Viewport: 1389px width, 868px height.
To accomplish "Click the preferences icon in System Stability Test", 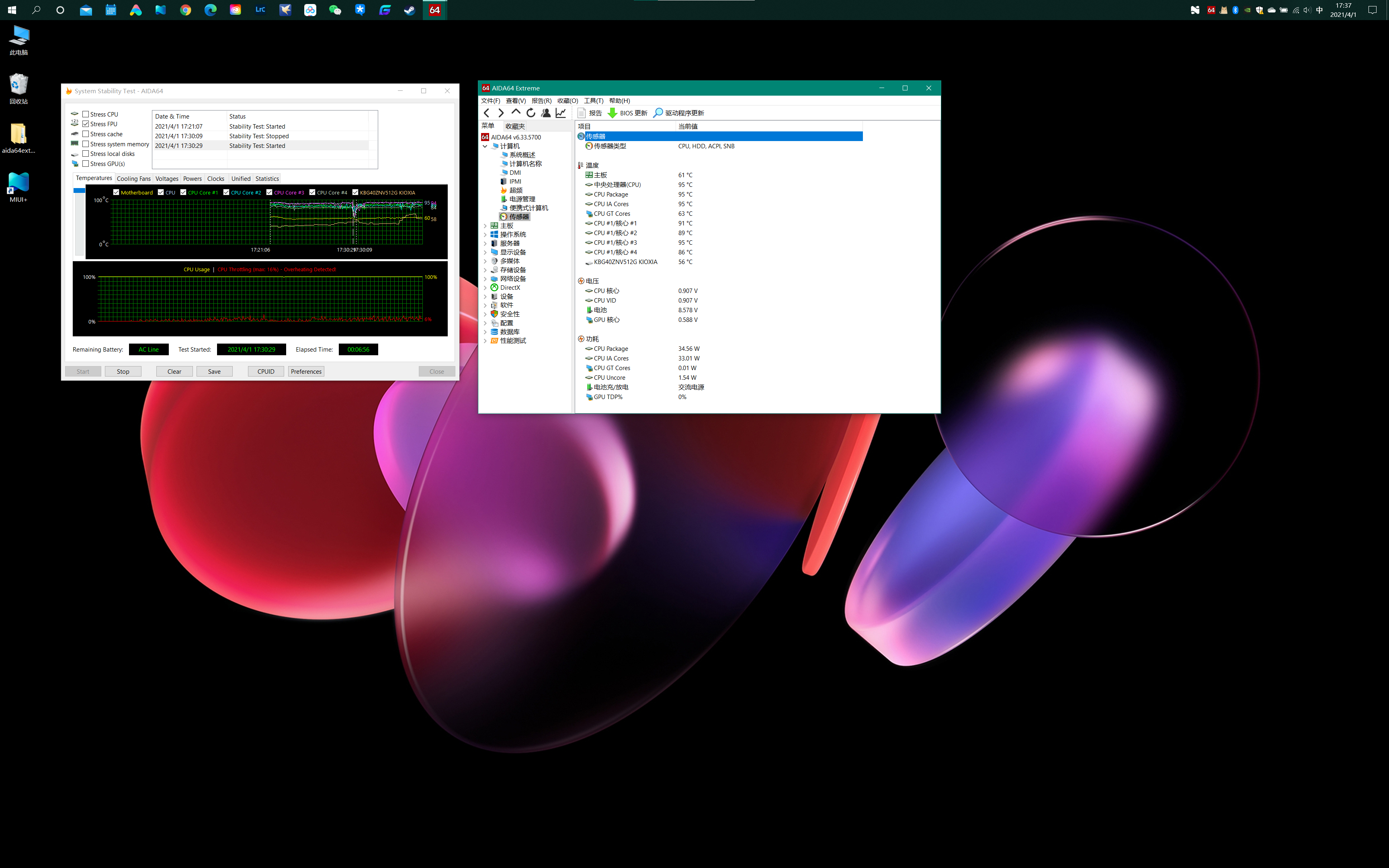I will click(x=306, y=371).
